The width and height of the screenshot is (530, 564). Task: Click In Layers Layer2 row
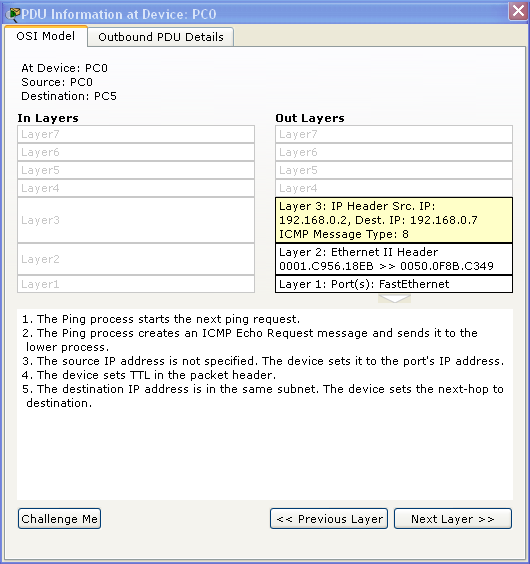136,259
